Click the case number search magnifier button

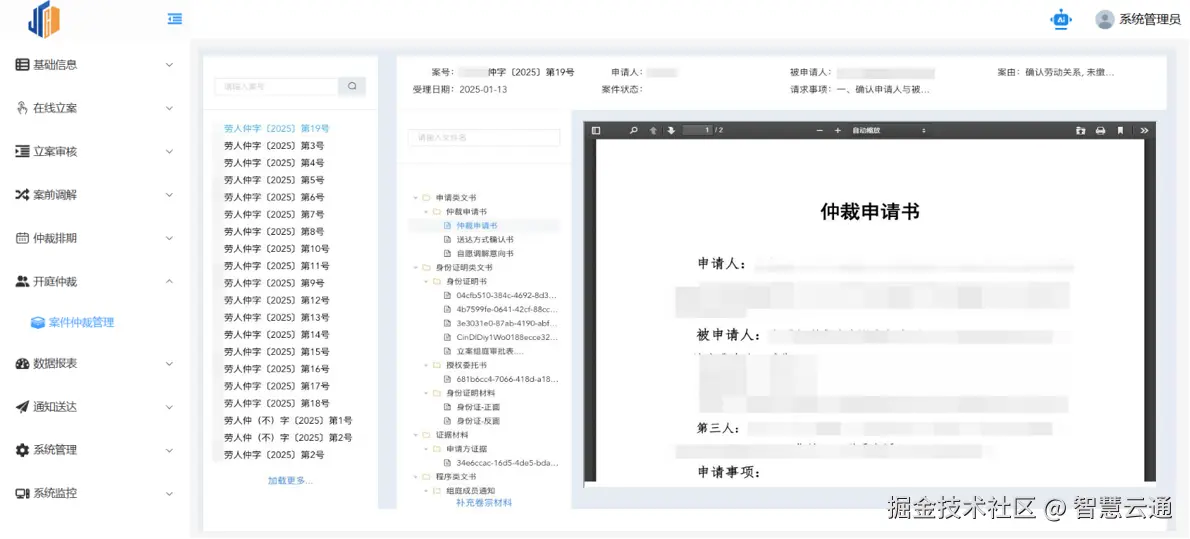pyautogui.click(x=352, y=87)
